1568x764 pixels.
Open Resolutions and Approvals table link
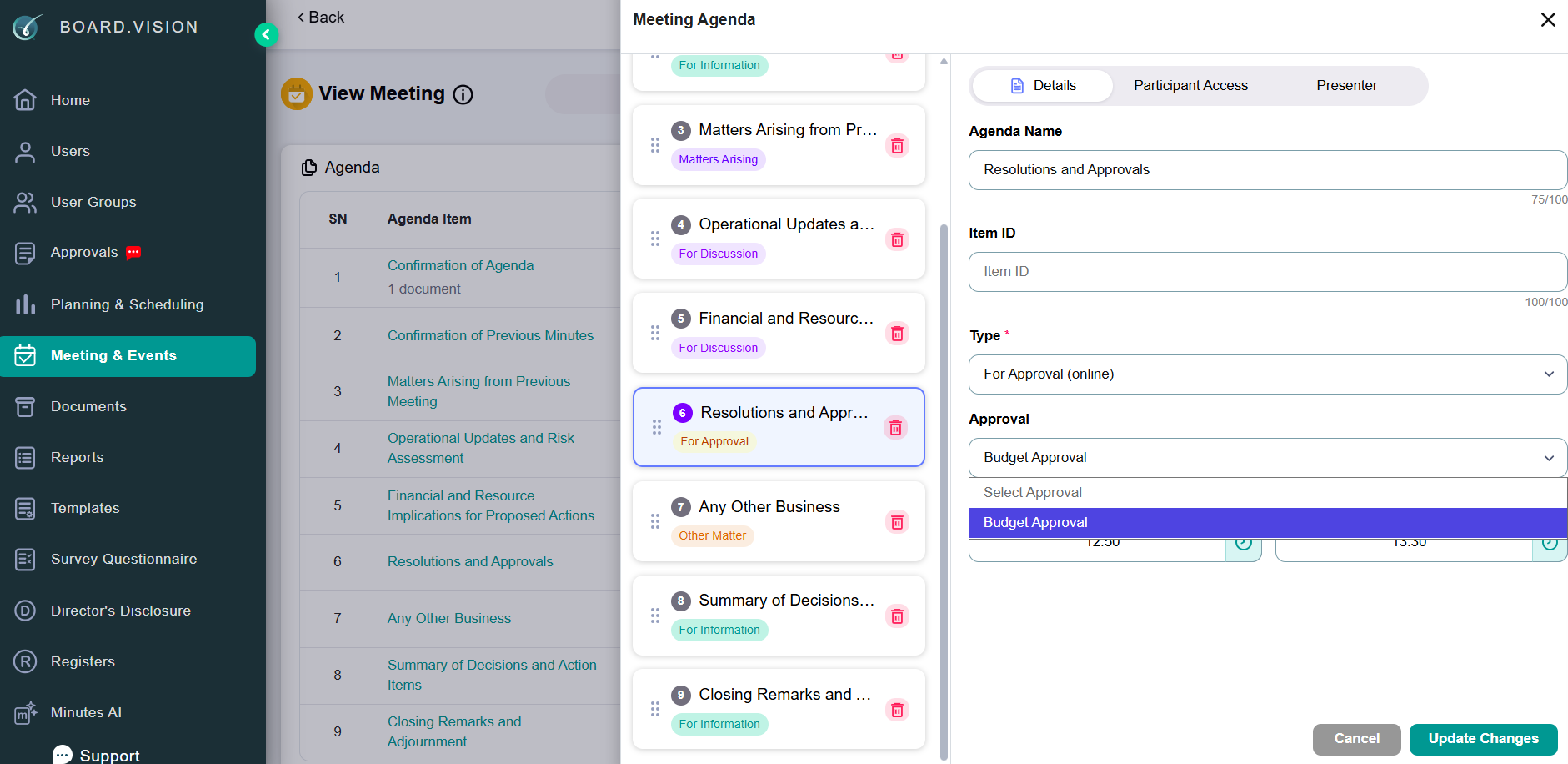point(470,561)
